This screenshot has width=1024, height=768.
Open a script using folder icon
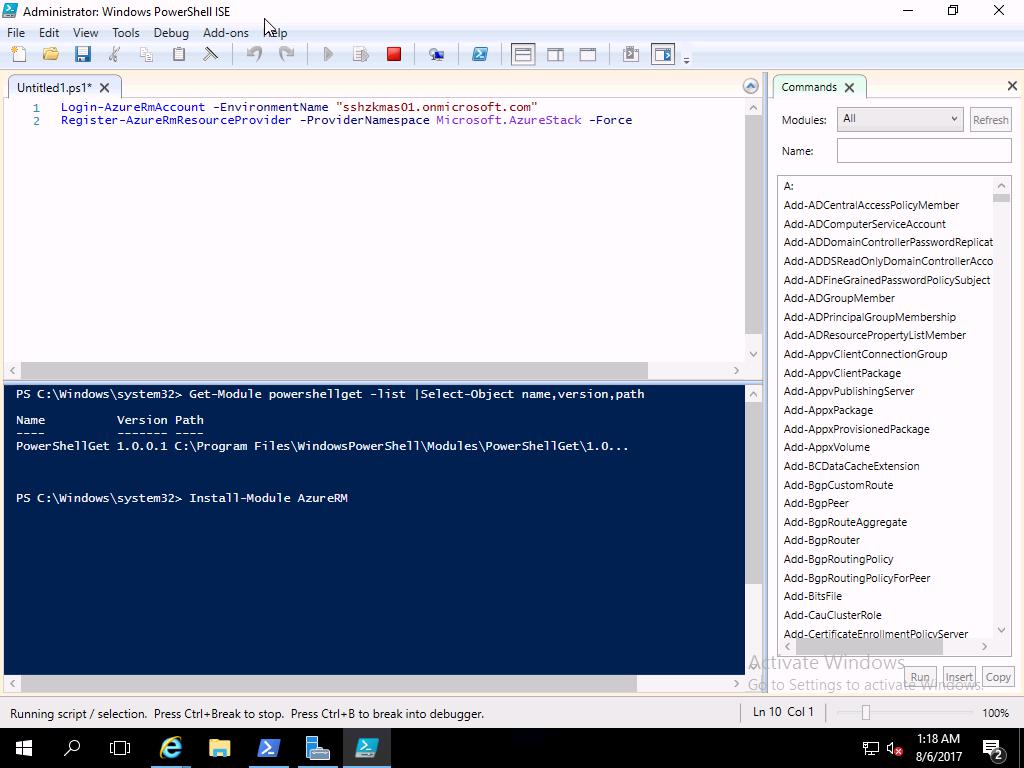pos(50,54)
